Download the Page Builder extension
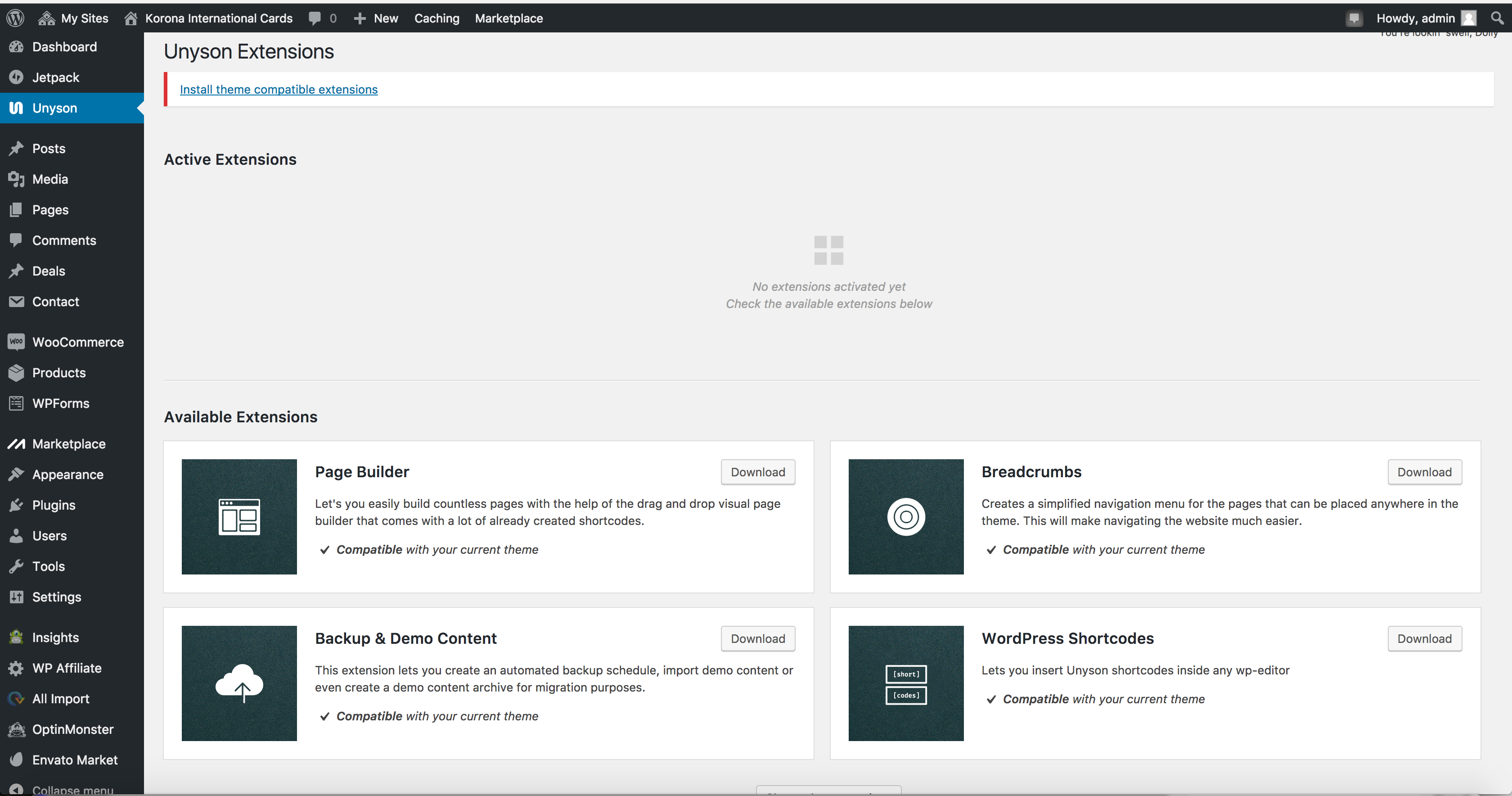The height and width of the screenshot is (796, 1512). [x=757, y=472]
